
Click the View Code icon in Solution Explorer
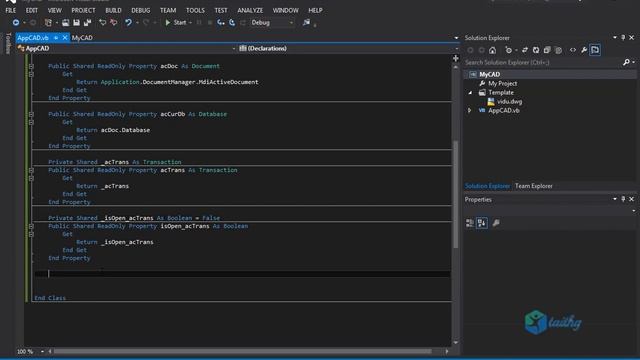[573, 50]
